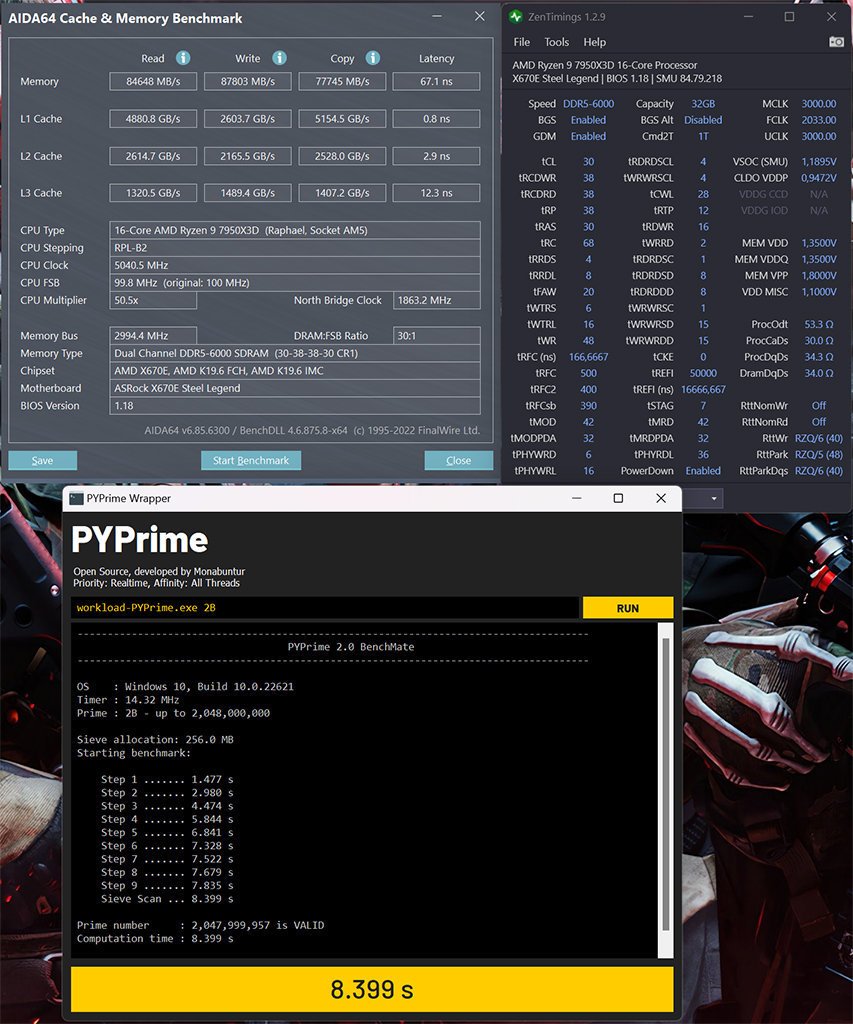Click the Step 5 time 6.841 s line

click(167, 833)
